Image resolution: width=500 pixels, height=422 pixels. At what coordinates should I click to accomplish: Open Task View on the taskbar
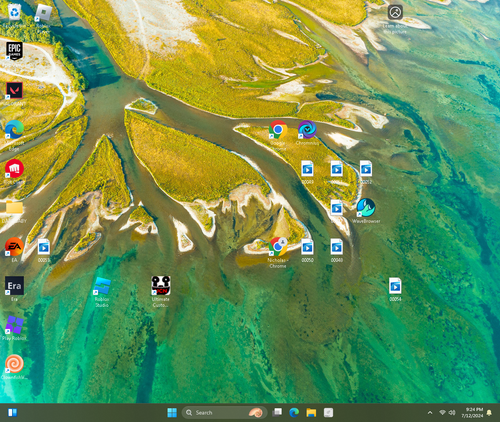click(x=277, y=413)
